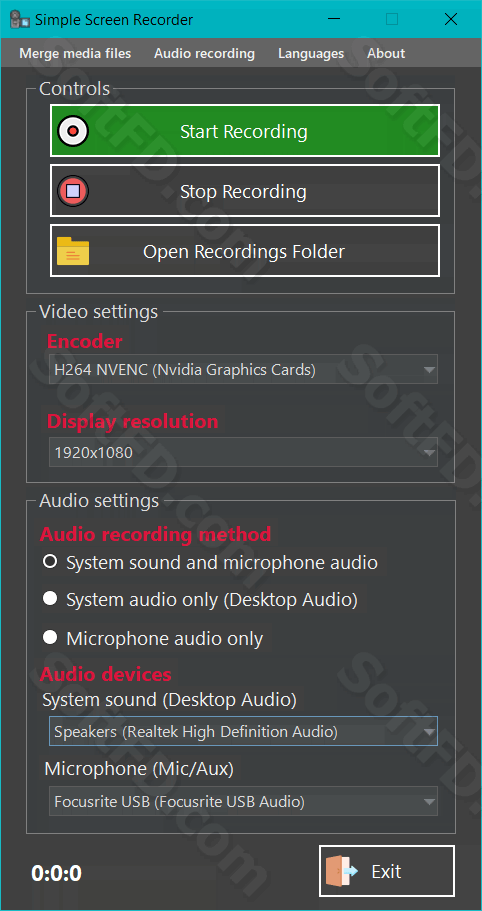Click the Open Recordings Folder button
The height and width of the screenshot is (911, 482).
click(245, 251)
